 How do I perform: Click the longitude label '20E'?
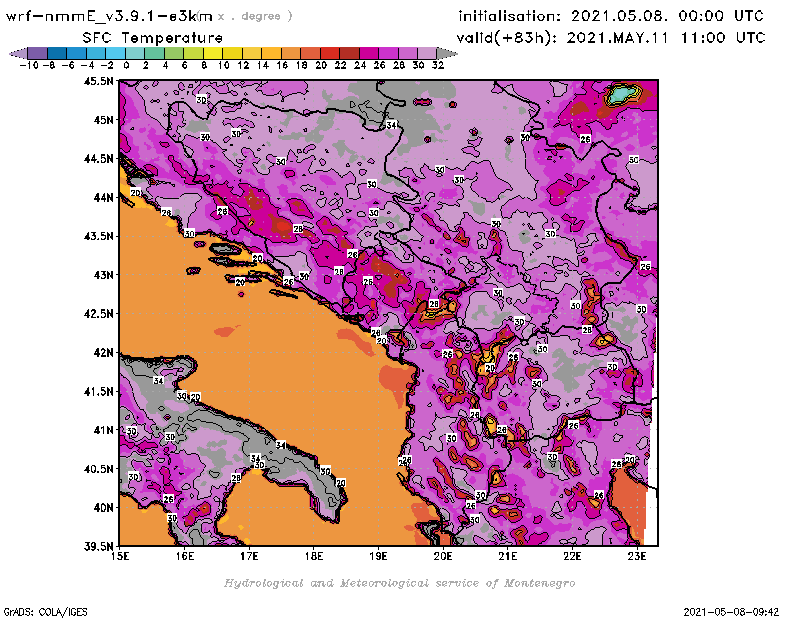pos(443,556)
